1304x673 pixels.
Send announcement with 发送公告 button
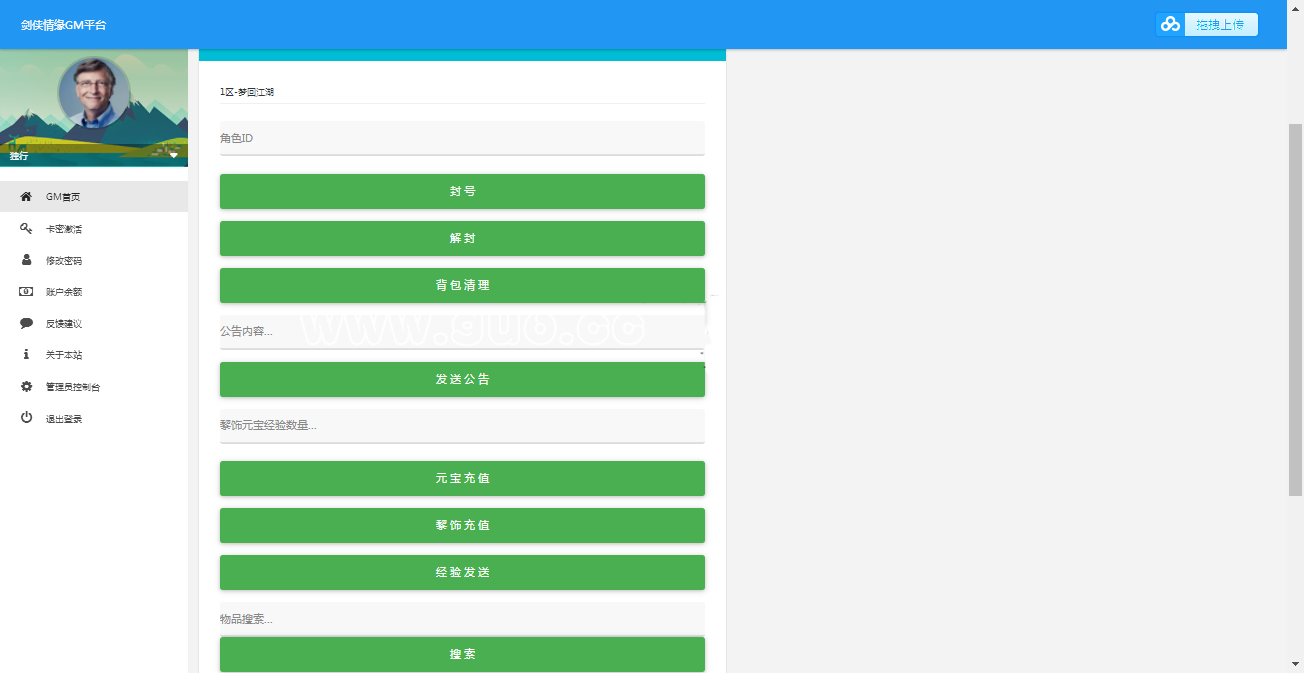point(462,379)
